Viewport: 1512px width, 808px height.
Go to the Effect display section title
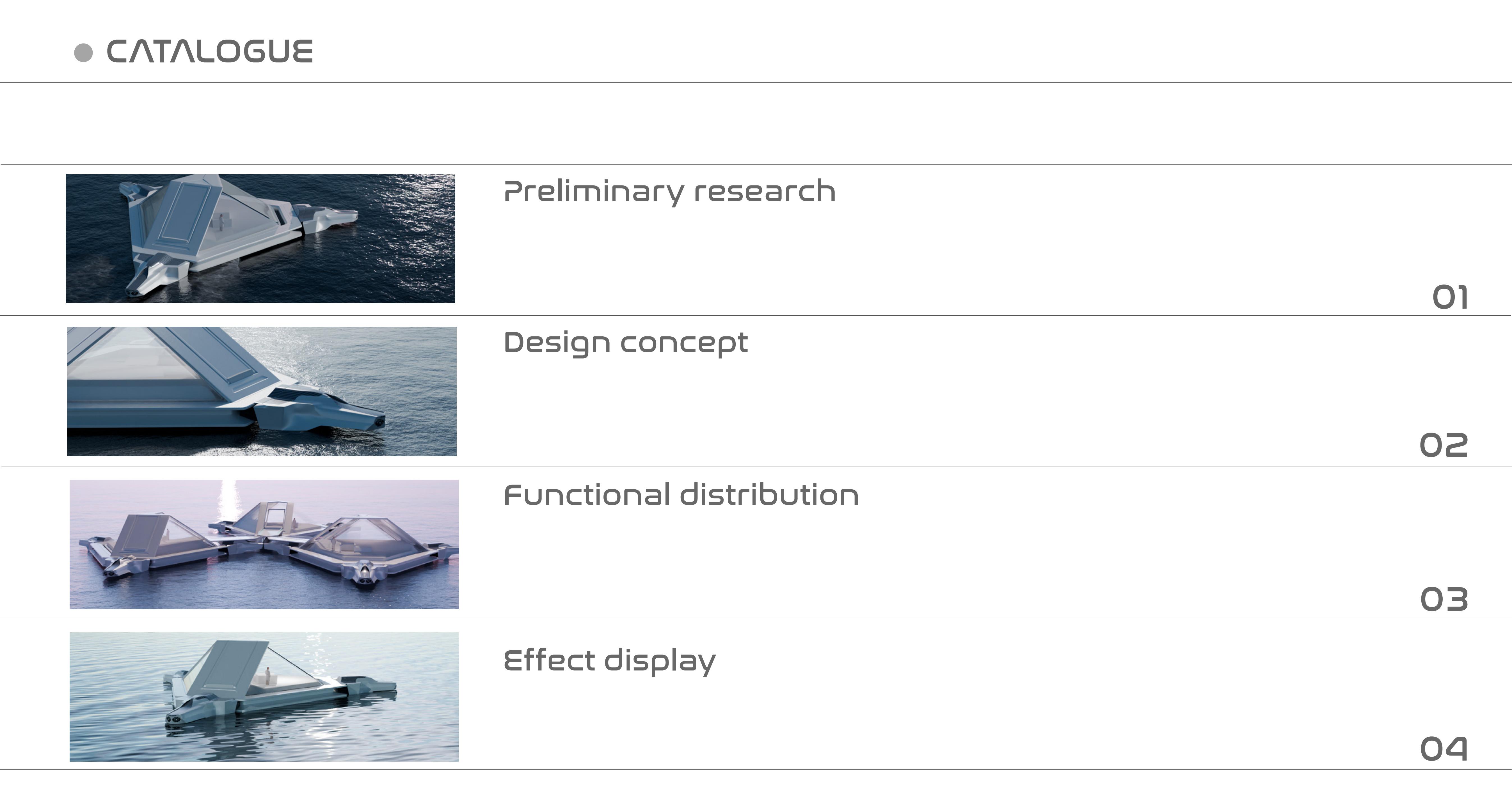[x=609, y=661]
